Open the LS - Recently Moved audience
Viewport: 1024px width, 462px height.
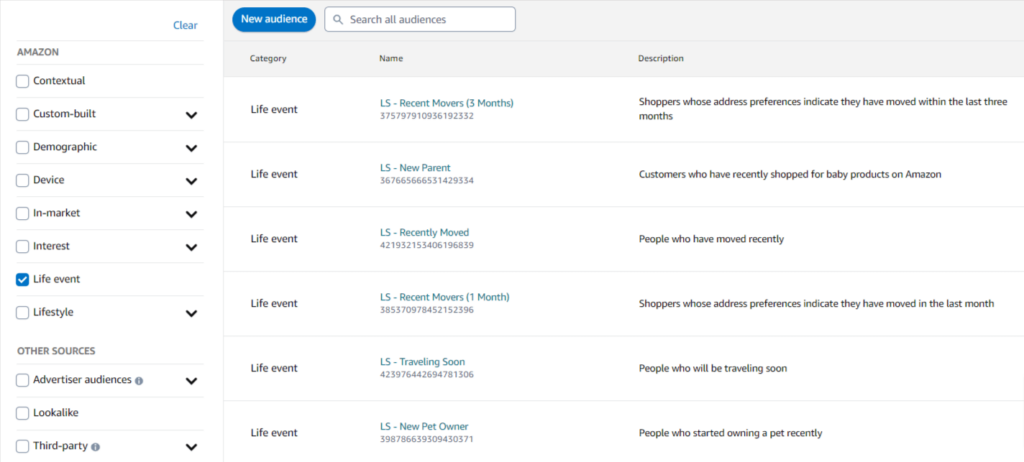[x=424, y=233]
